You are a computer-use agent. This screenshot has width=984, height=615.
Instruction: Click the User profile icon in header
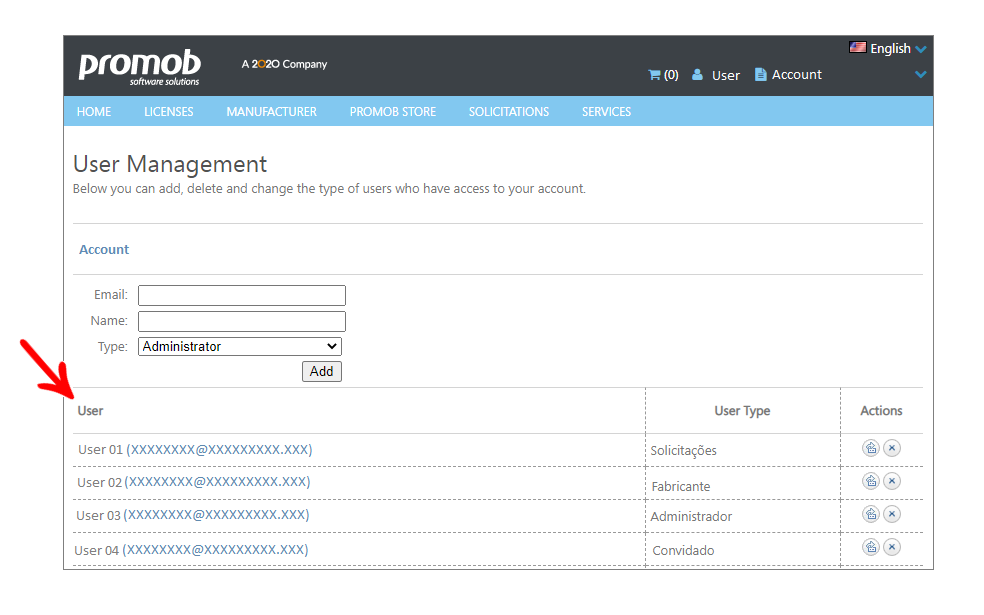697,75
